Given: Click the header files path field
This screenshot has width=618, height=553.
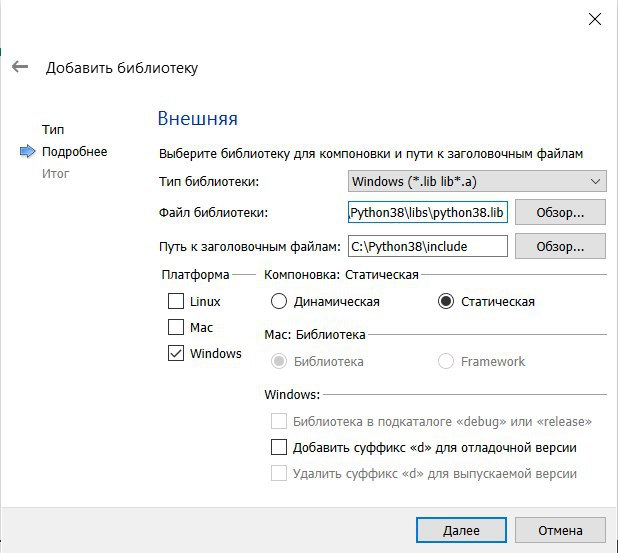Looking at the screenshot, I should tap(428, 246).
